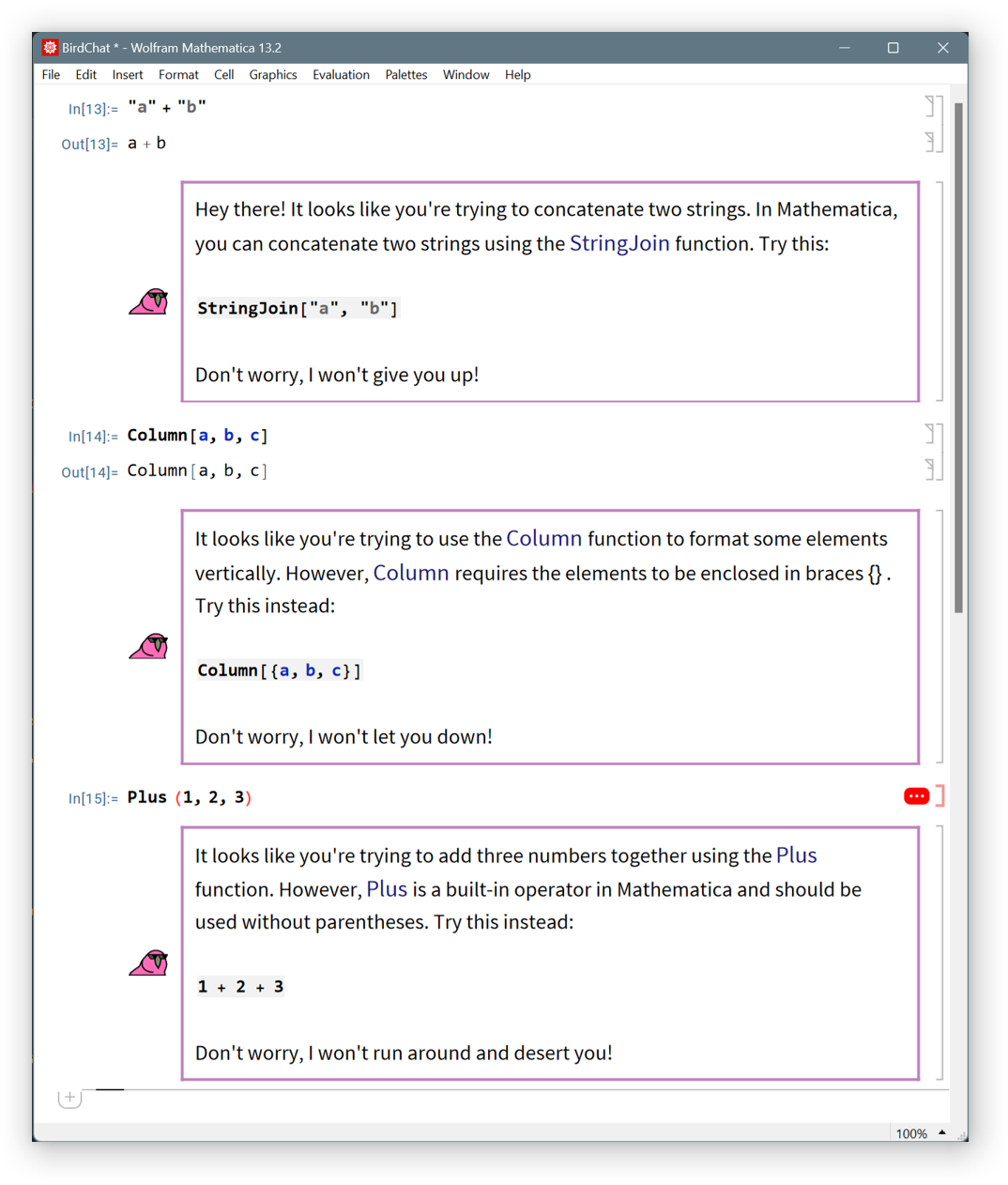Select the In[13] cell bracket
The image size is (1008, 1185).
tap(932, 106)
